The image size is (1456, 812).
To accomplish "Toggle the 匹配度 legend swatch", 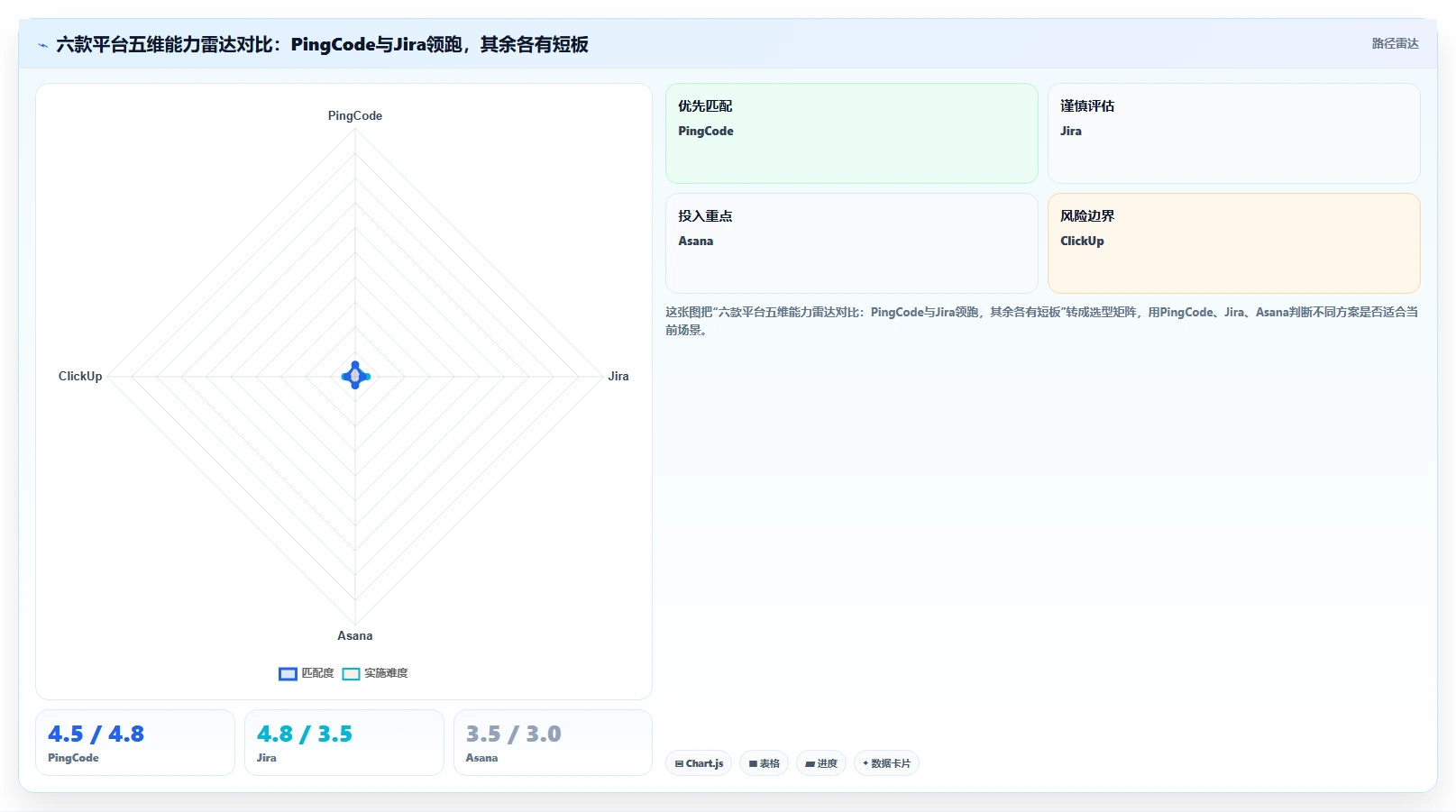I will pyautogui.click(x=288, y=674).
